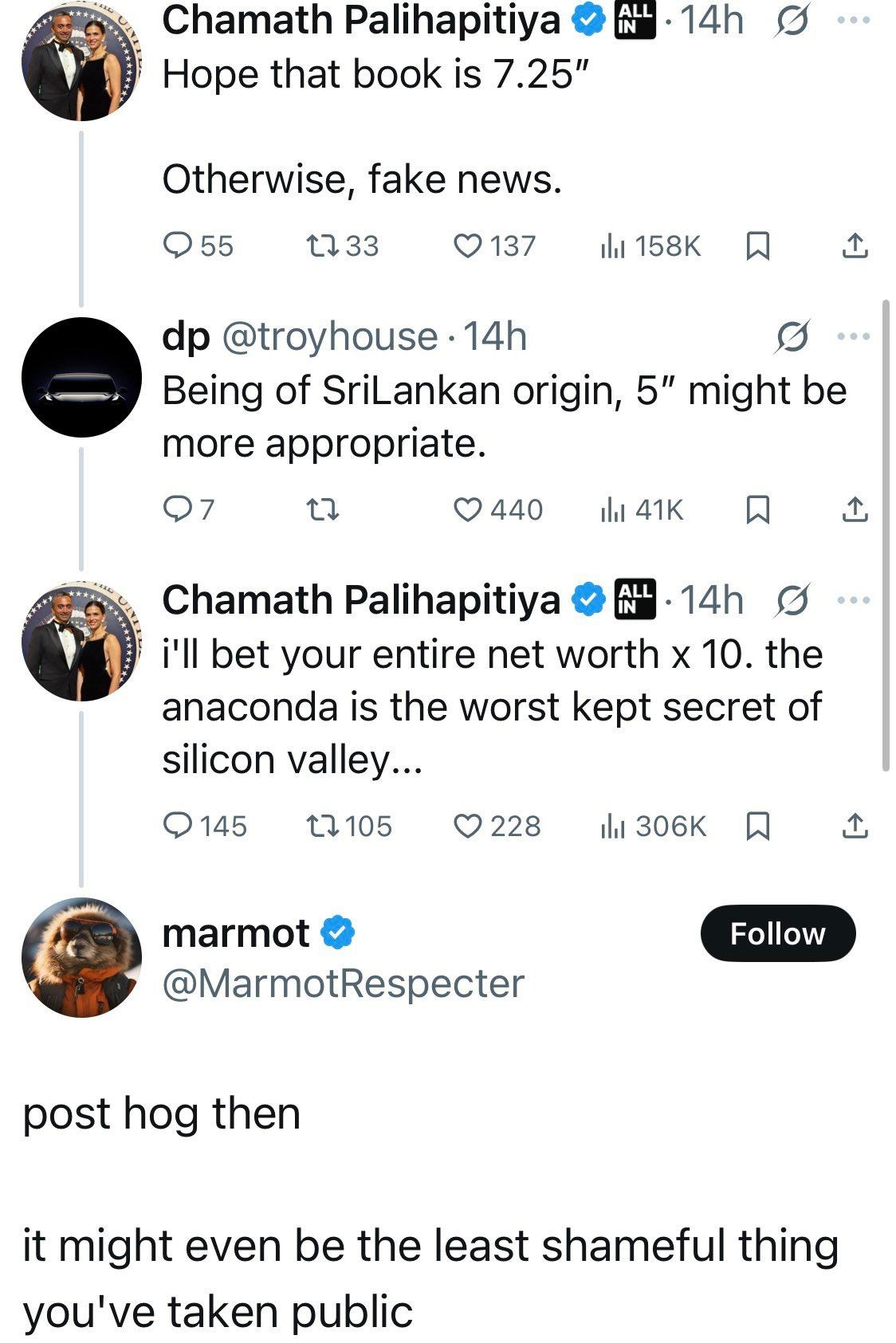Share dp's tweet
This screenshot has width=896, height=1343.
[855, 509]
